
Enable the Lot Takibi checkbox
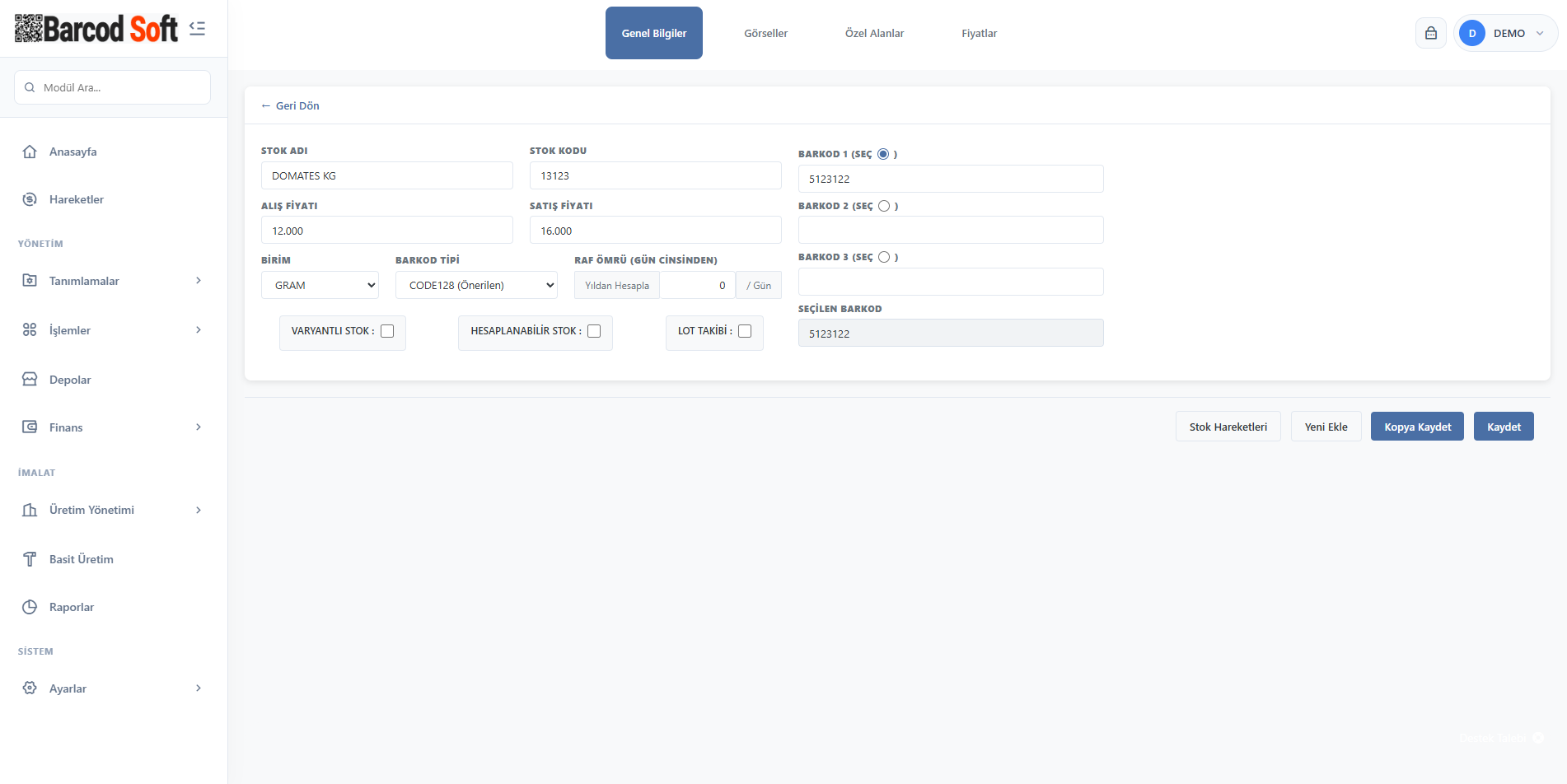point(745,331)
